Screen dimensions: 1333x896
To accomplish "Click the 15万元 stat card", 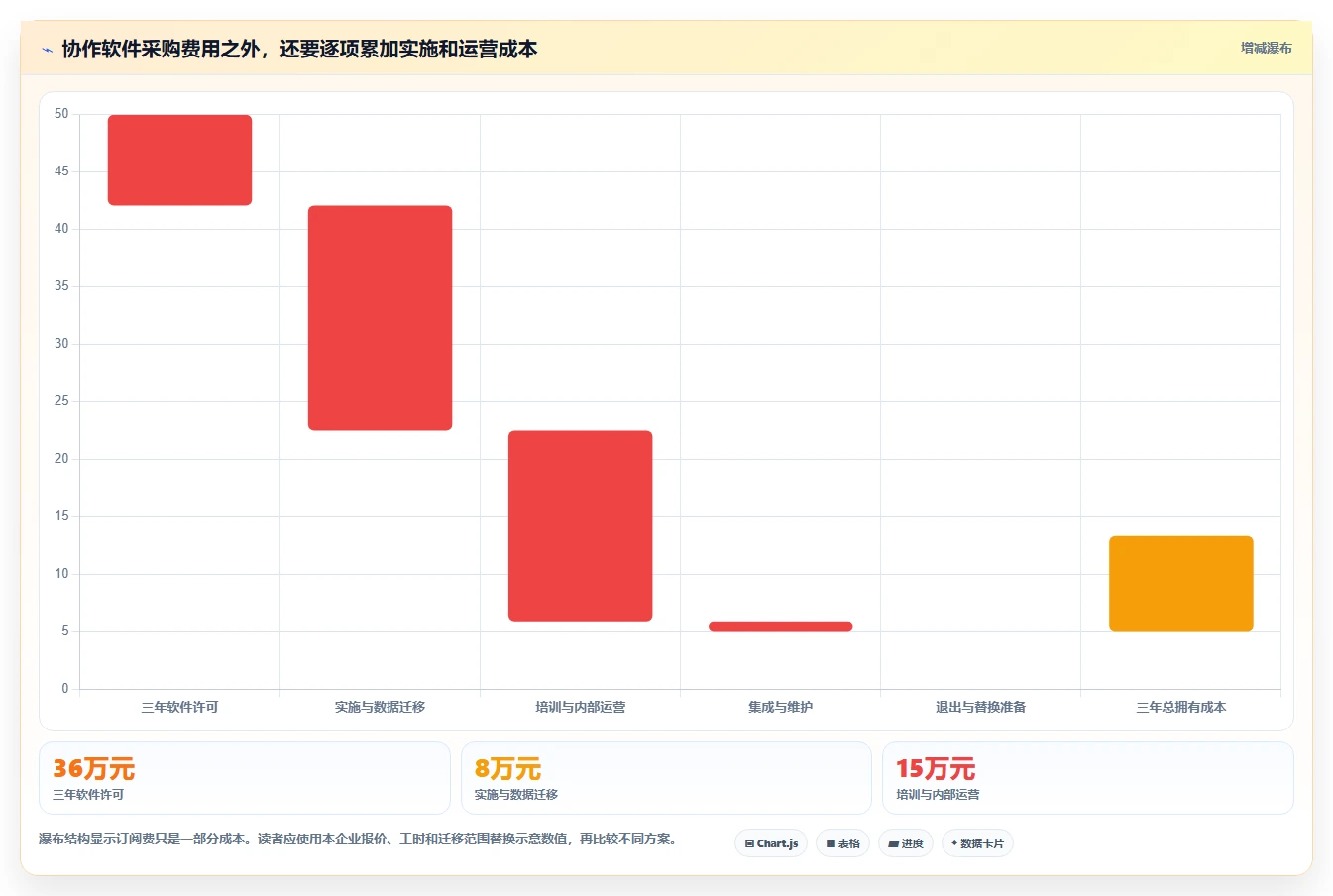I will (x=1087, y=778).
